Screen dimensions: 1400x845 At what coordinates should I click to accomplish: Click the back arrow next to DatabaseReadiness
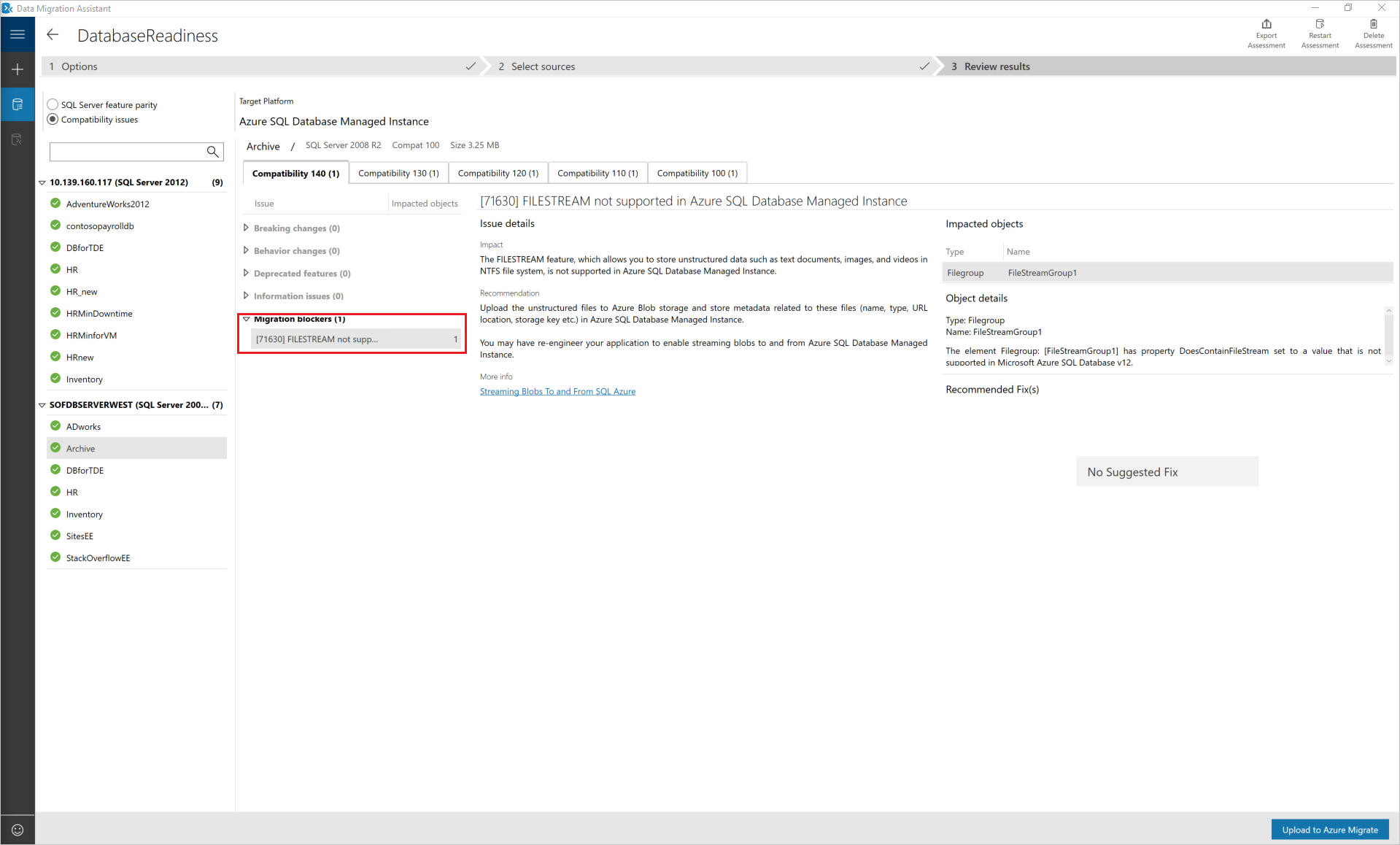(x=53, y=35)
